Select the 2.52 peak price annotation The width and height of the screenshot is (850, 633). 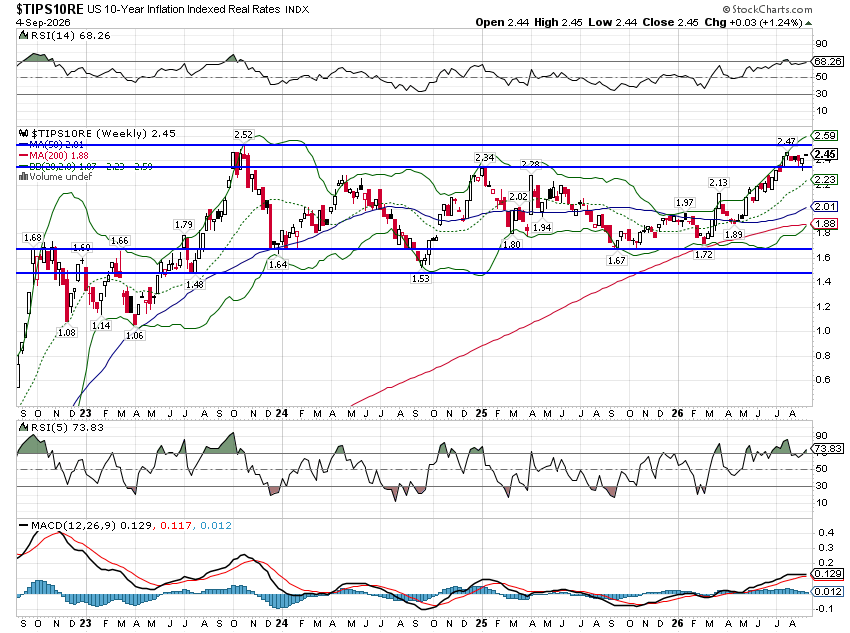pos(243,134)
